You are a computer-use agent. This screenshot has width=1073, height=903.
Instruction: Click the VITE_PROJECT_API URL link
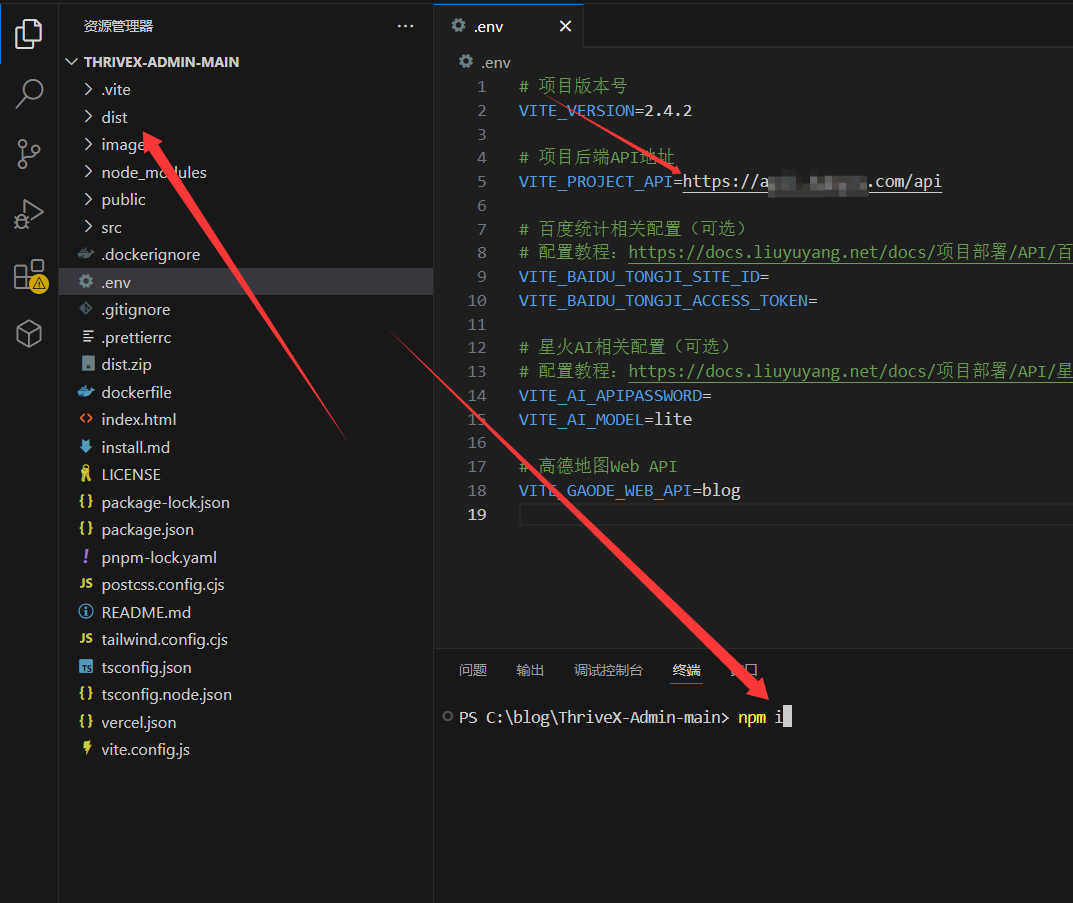tap(812, 182)
